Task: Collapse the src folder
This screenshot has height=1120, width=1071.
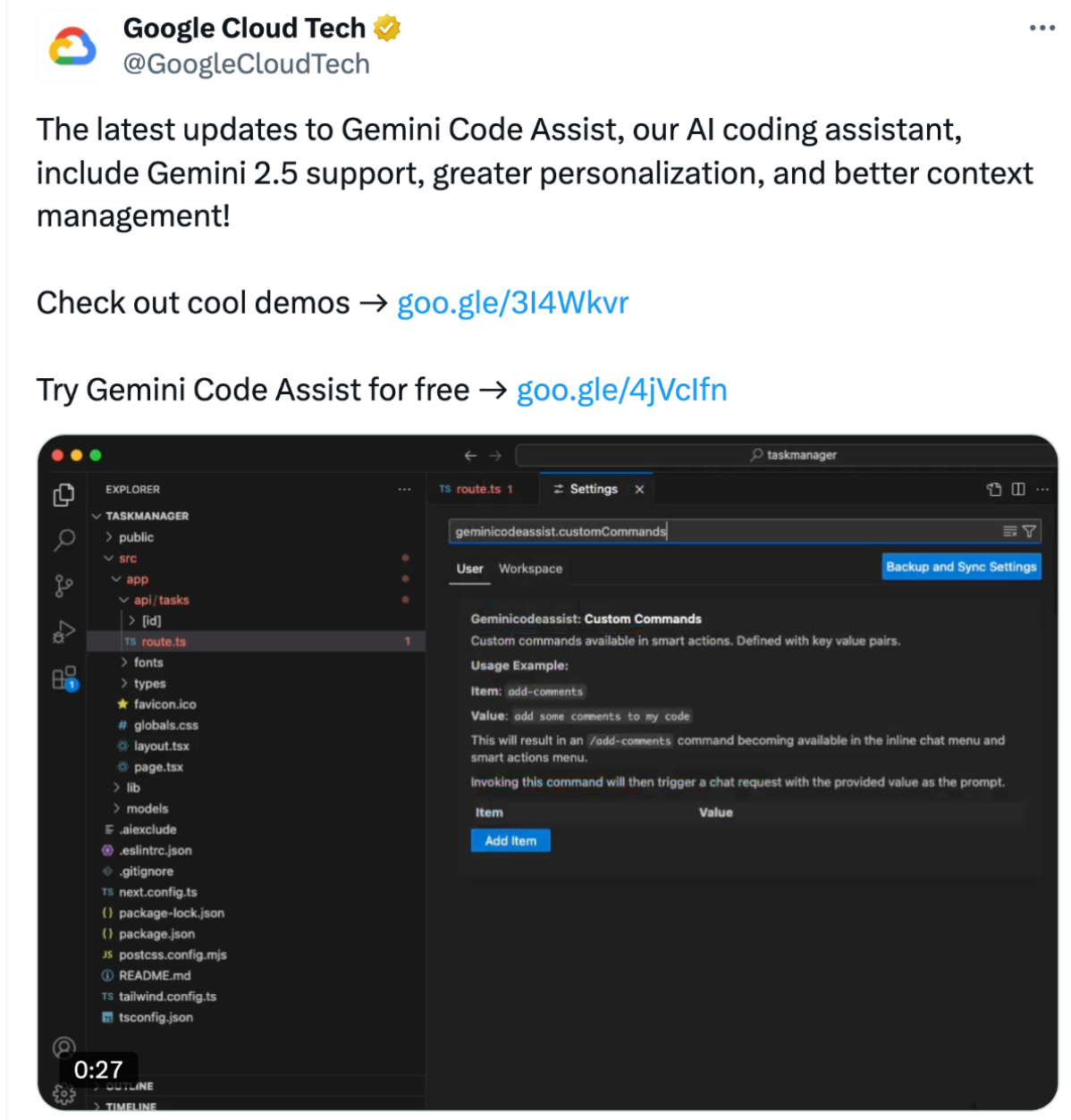Action: tap(128, 558)
